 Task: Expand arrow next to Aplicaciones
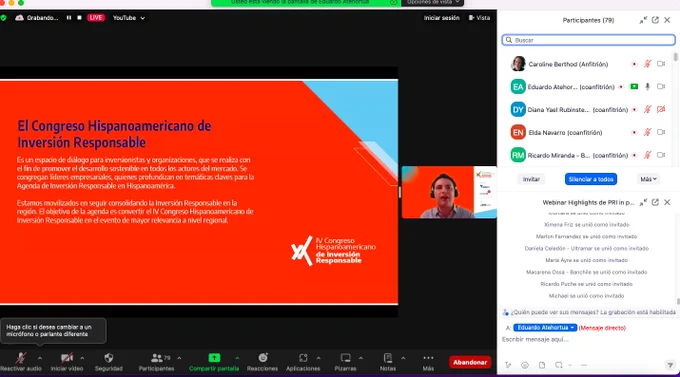[318, 358]
